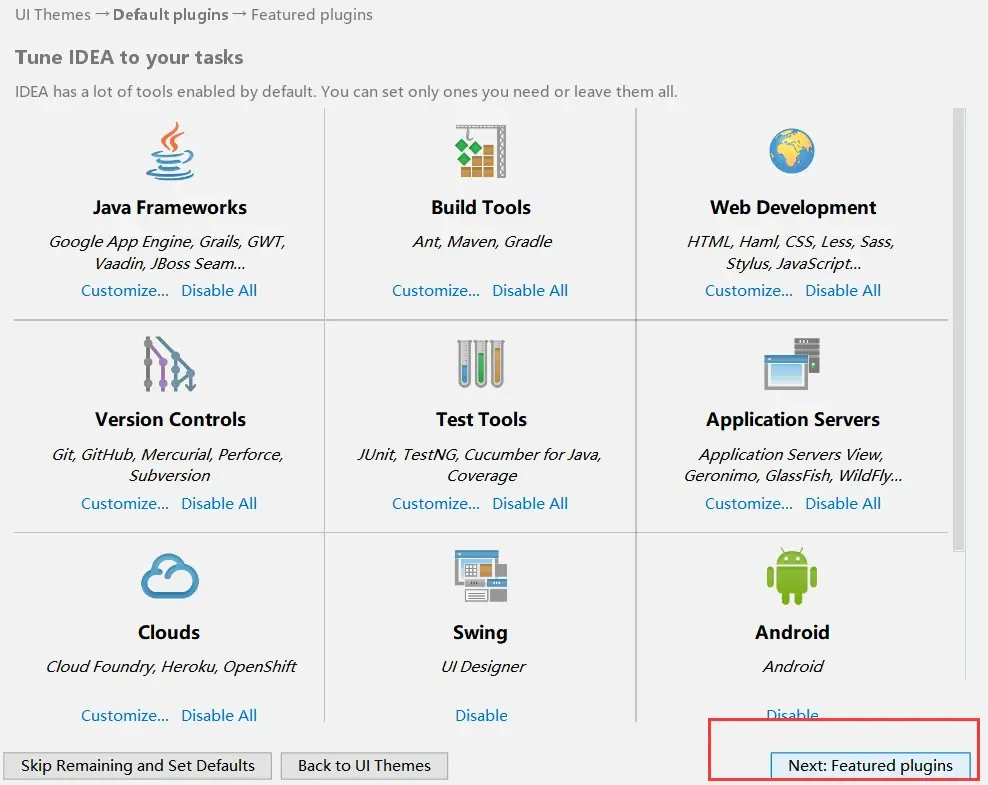The width and height of the screenshot is (988, 785).
Task: Select the Test Tools heading
Action: (481, 420)
